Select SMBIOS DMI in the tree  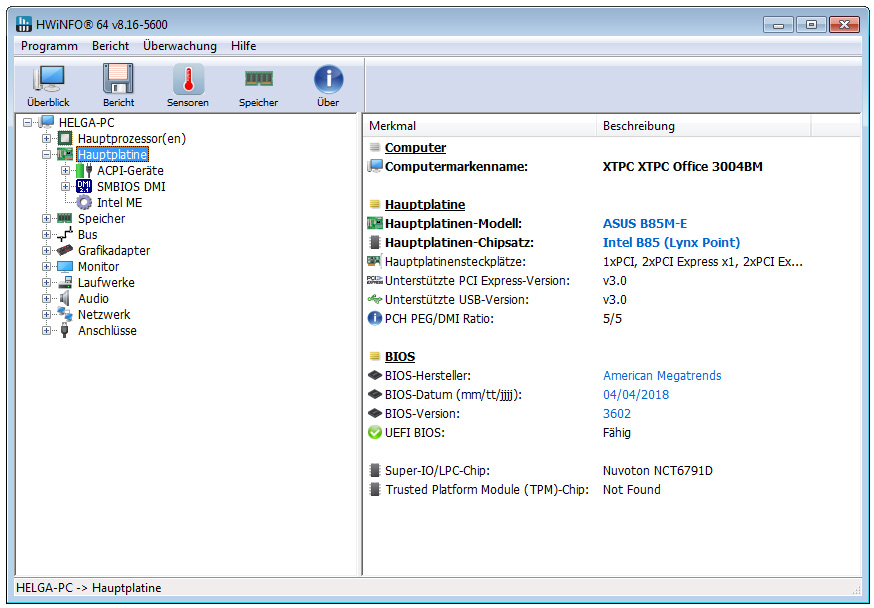click(130, 186)
